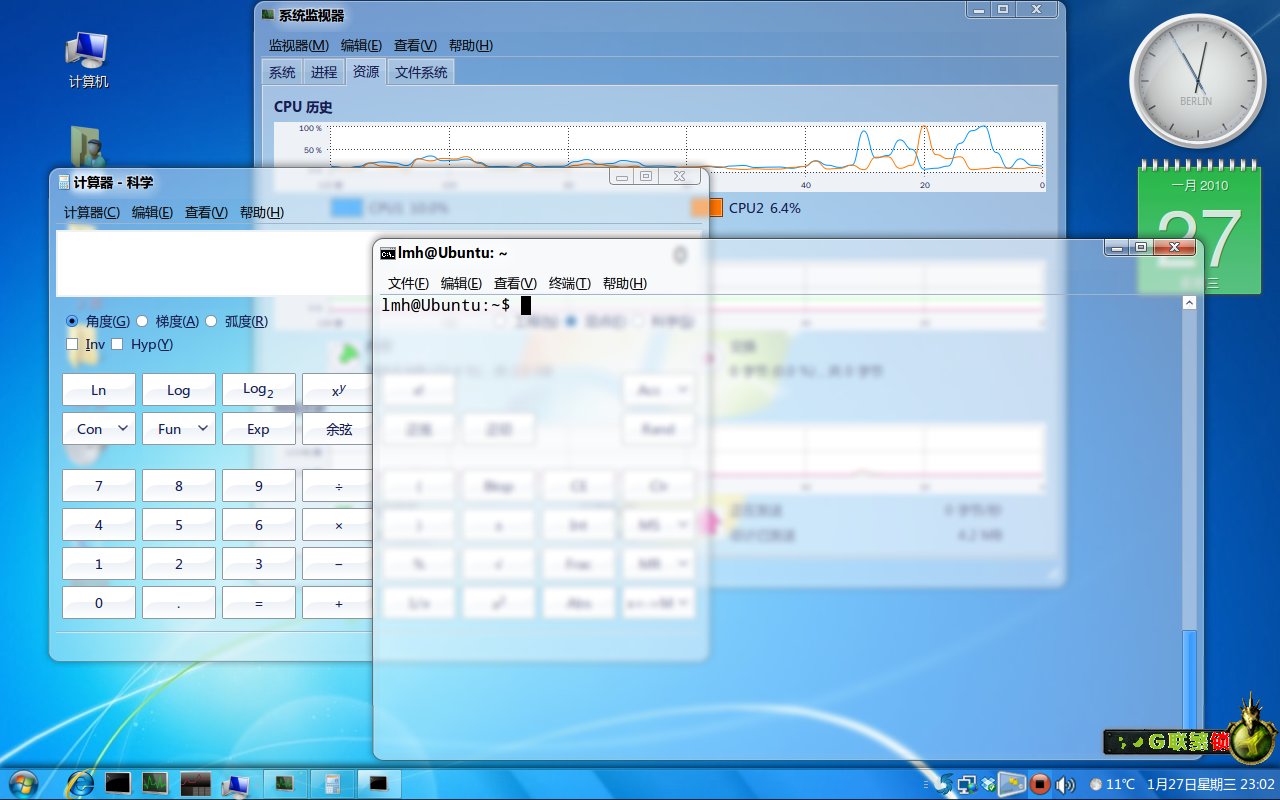Click the show desktop computer icon in quick launch
This screenshot has width=1280, height=800.
click(x=235, y=785)
